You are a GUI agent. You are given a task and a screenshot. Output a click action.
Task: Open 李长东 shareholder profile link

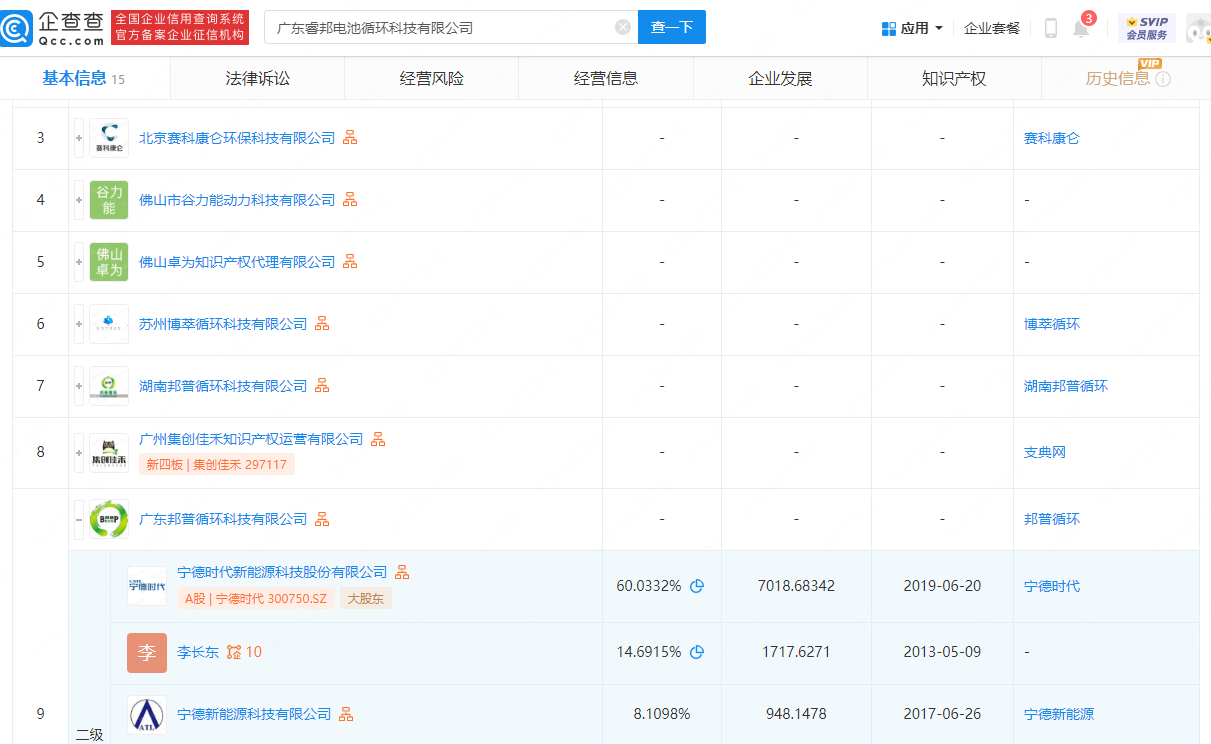(198, 652)
